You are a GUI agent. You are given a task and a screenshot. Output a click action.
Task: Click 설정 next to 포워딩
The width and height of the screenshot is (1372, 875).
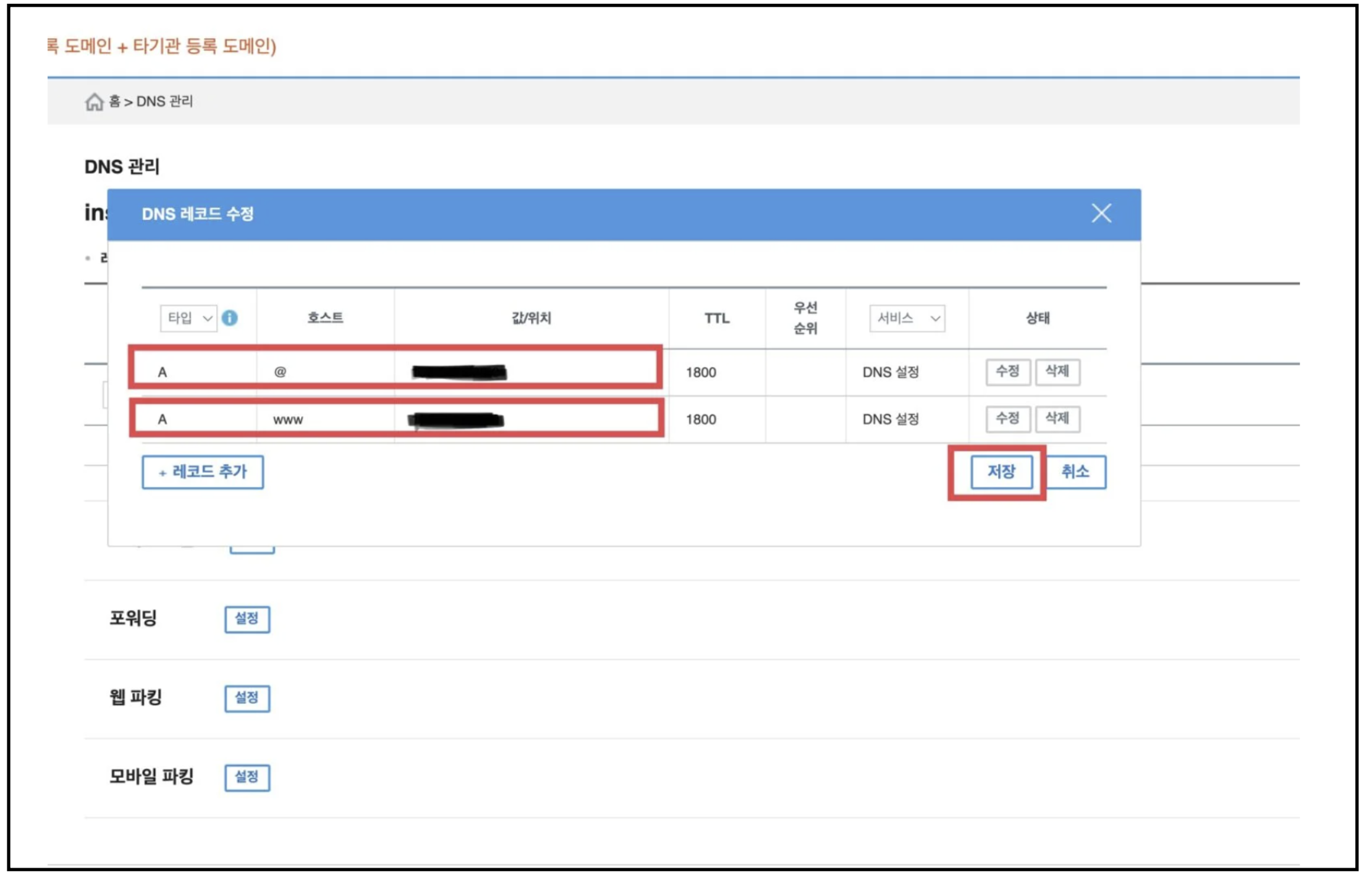click(x=247, y=619)
